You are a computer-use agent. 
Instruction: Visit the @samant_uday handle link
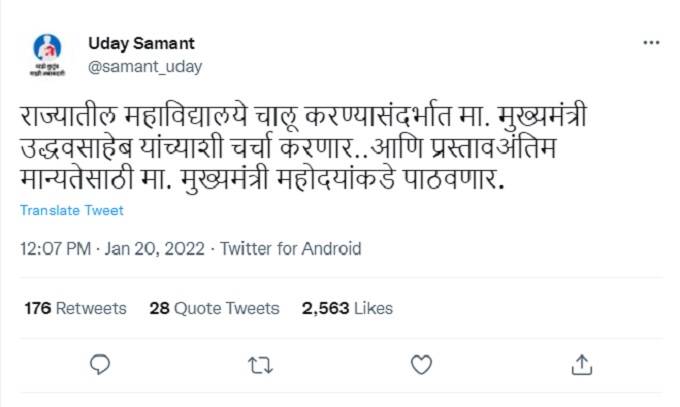(x=145, y=67)
